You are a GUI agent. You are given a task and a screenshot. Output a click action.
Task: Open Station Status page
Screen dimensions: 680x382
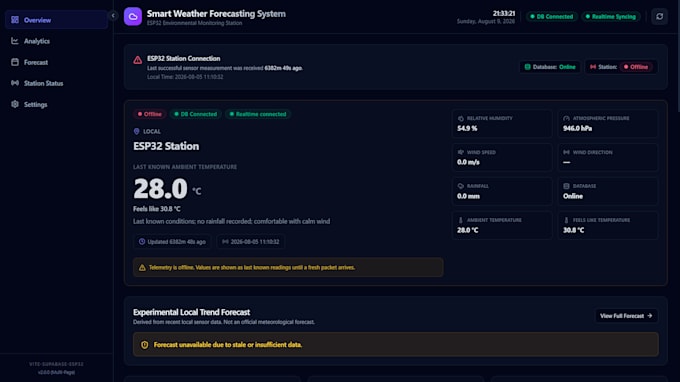pos(56,83)
